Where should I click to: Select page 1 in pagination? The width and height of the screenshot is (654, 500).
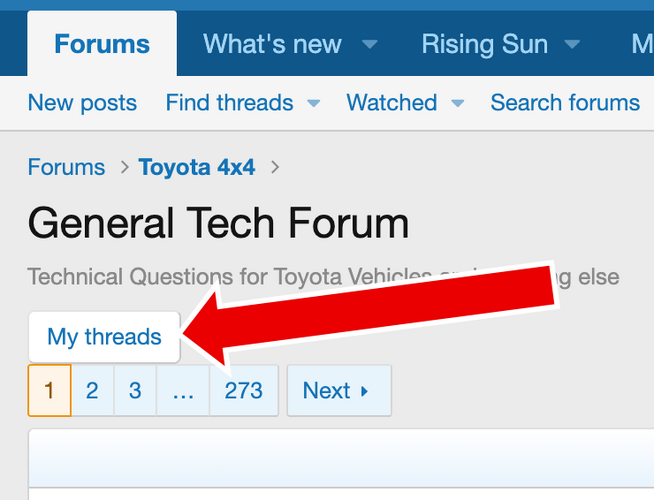click(49, 390)
